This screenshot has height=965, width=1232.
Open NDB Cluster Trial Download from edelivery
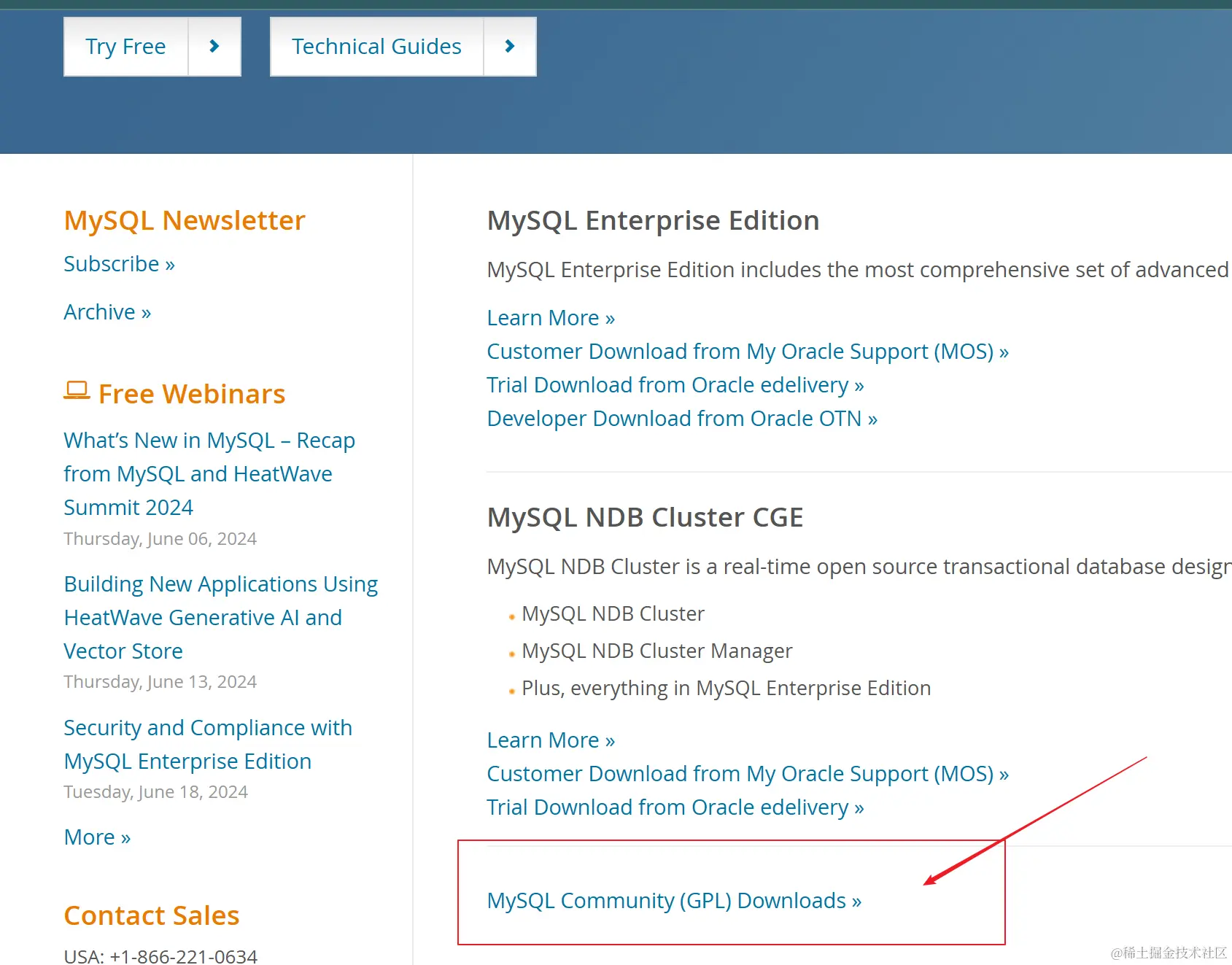675,807
